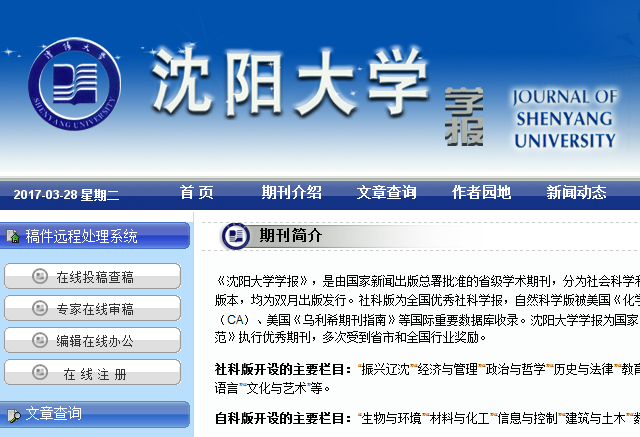The height and width of the screenshot is (437, 640).
Task: Click the icon in the 在线投稿查稿 button
Action: [x=40, y=276]
